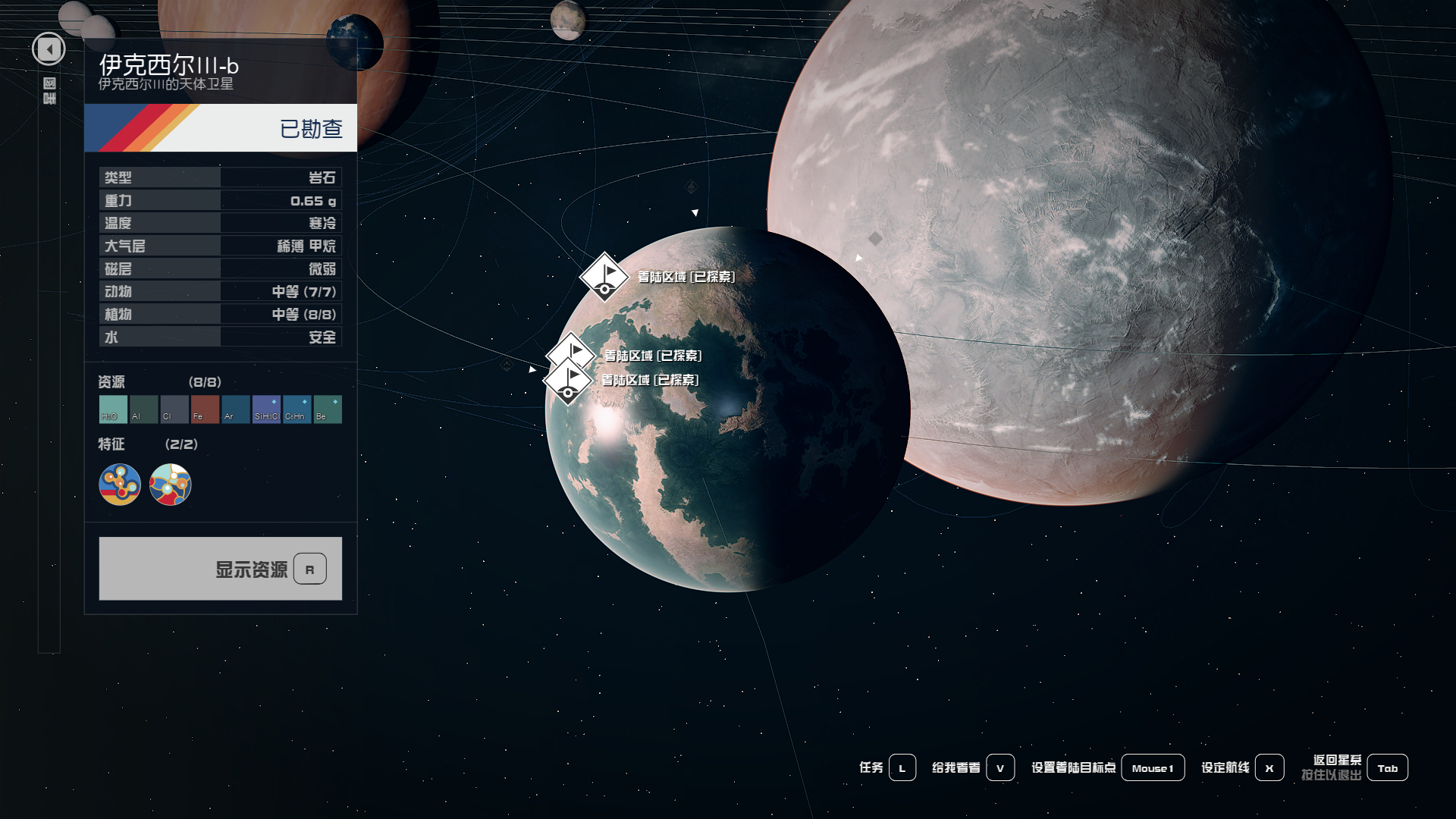Viewport: 1456px width, 819px height.
Task: Click the 任务 label
Action: pos(871,767)
